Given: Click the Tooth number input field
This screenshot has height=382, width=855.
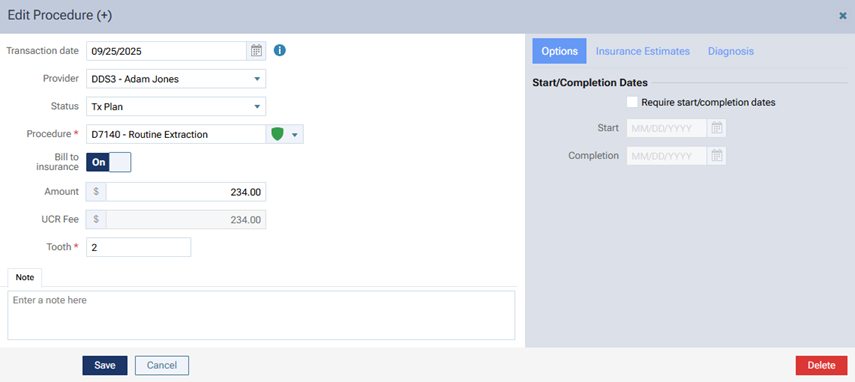Looking at the screenshot, I should (x=139, y=247).
